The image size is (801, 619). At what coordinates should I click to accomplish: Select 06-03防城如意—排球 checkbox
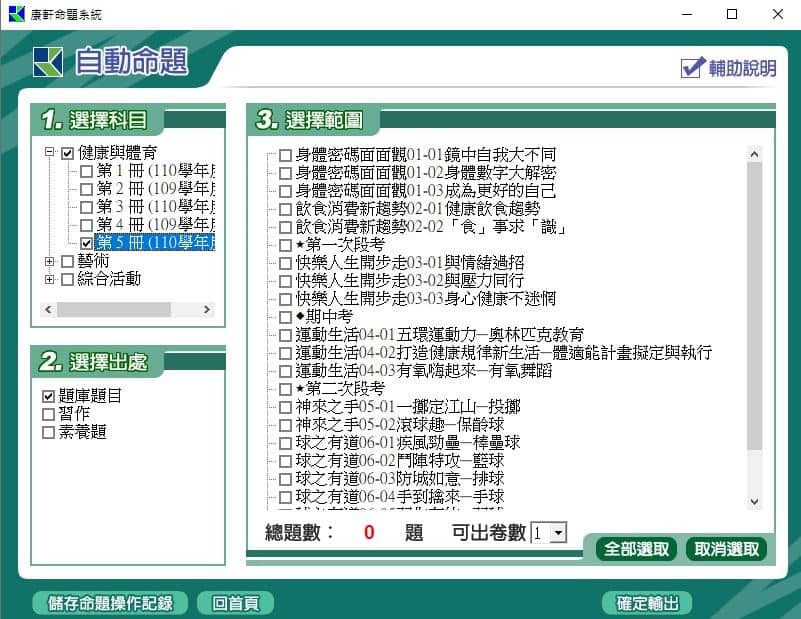pyautogui.click(x=286, y=480)
